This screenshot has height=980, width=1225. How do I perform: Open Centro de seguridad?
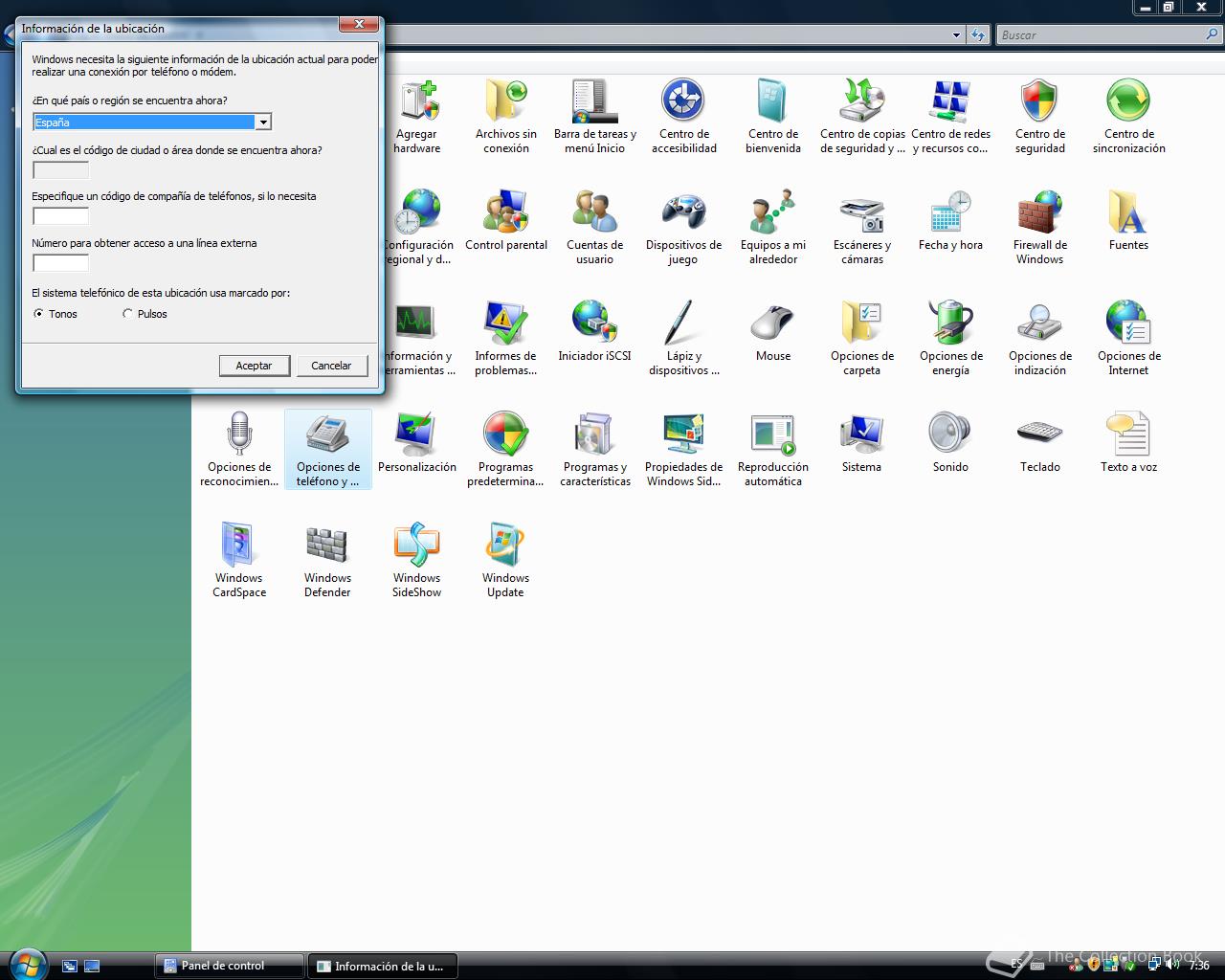tap(1040, 117)
